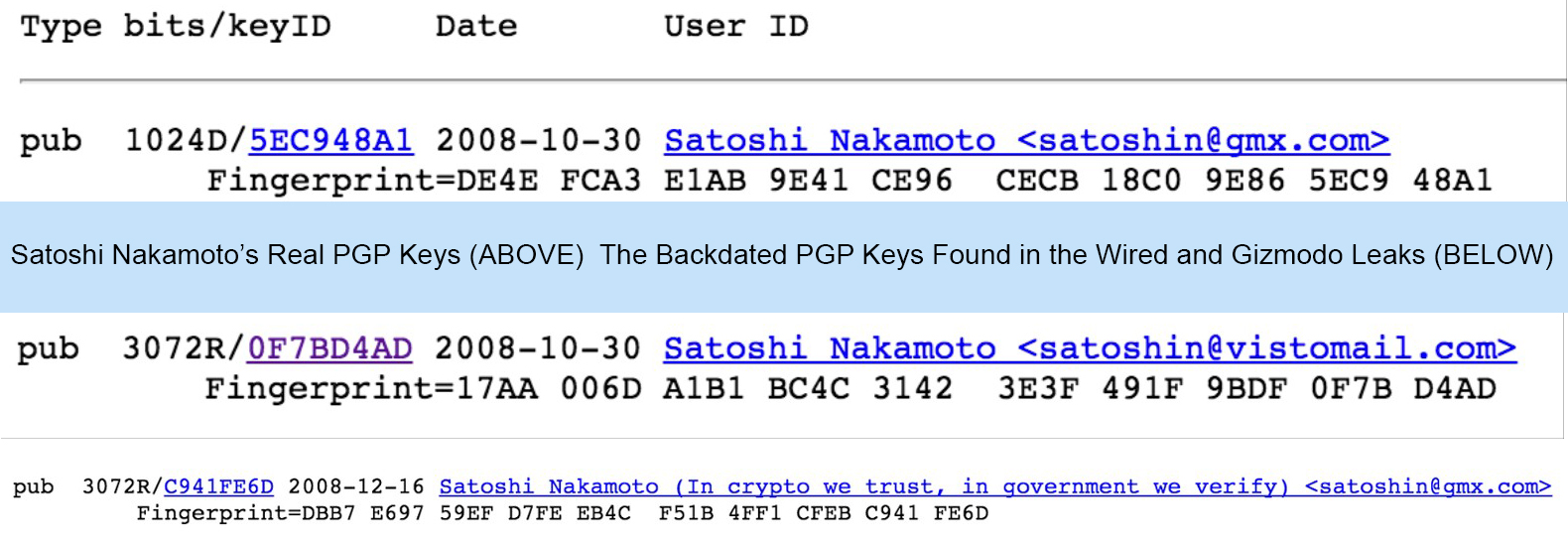This screenshot has width=1568, height=546.
Task: Click the "Type" column header
Action: (61, 27)
